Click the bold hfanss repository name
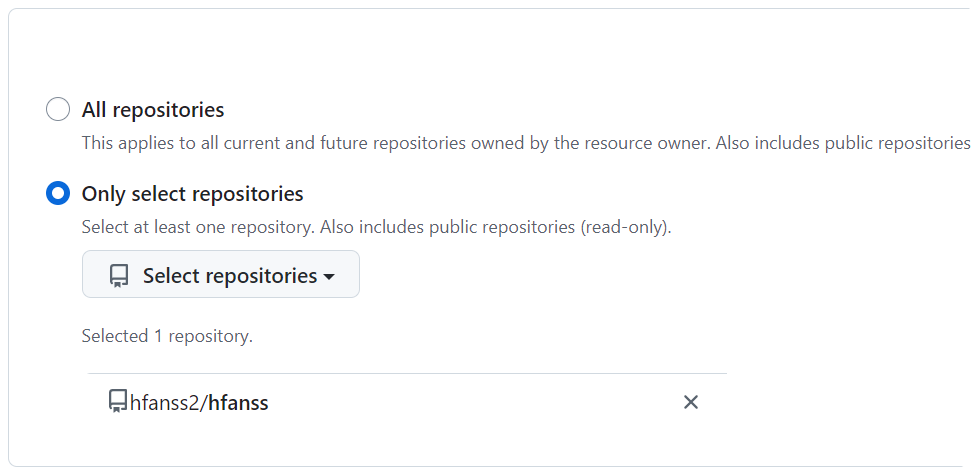971x468 pixels. click(238, 403)
